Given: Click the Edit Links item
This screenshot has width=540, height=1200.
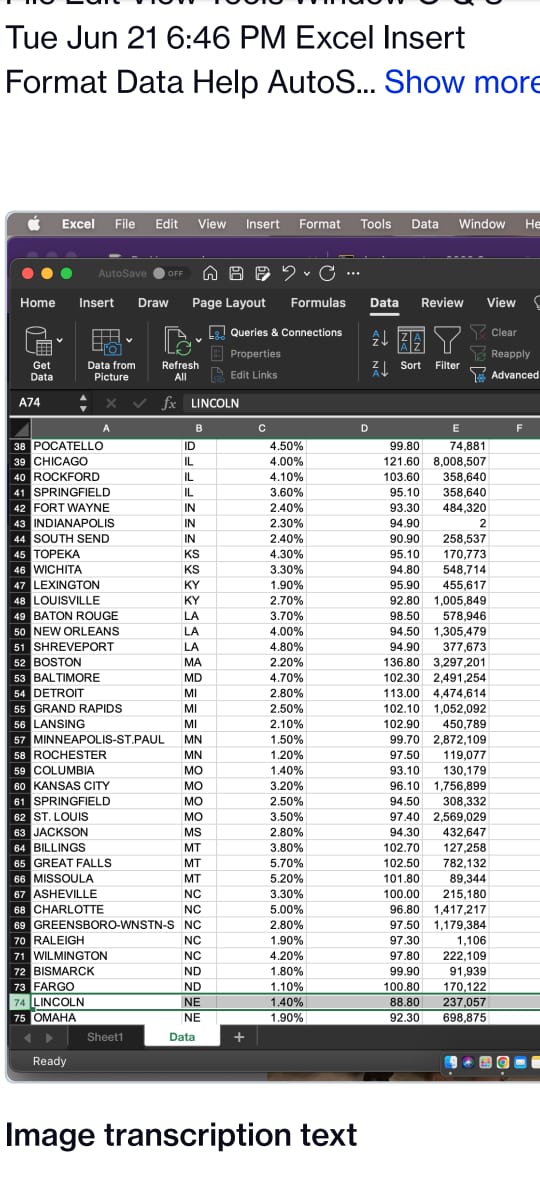Looking at the screenshot, I should pyautogui.click(x=244, y=375).
